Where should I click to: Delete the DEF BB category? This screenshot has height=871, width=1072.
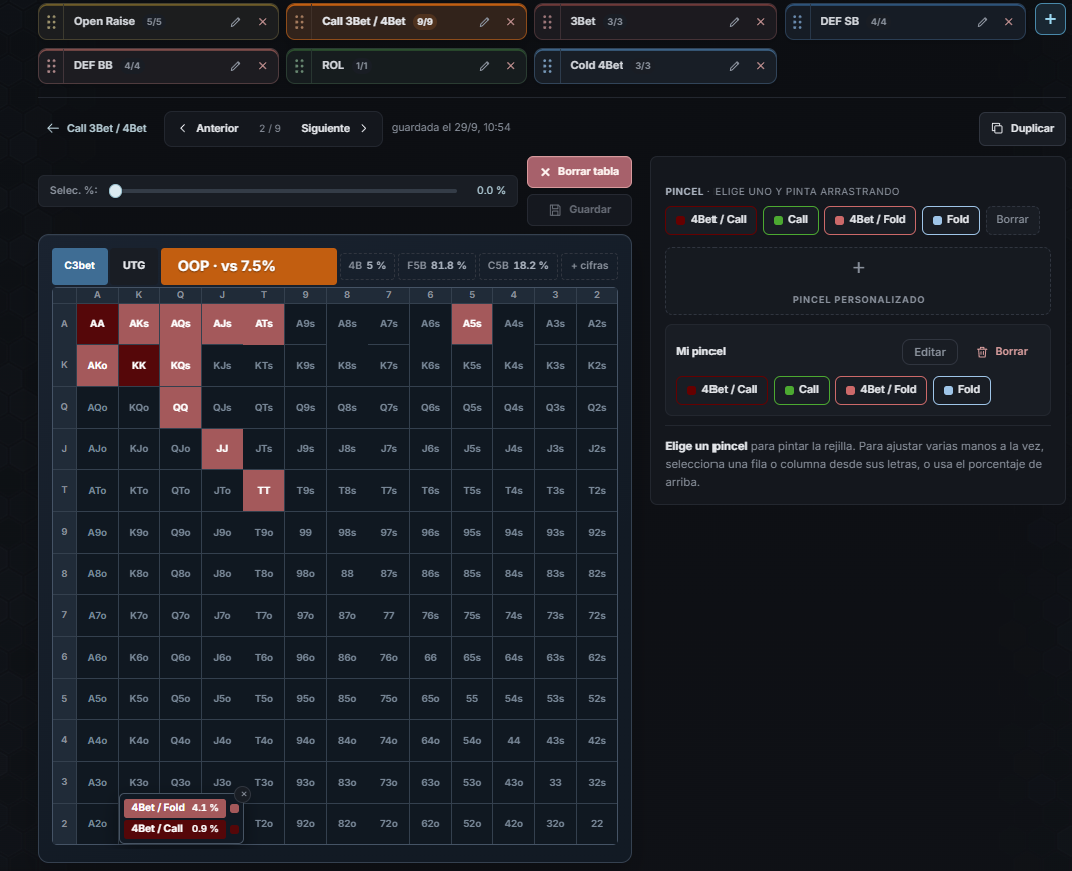tap(263, 66)
